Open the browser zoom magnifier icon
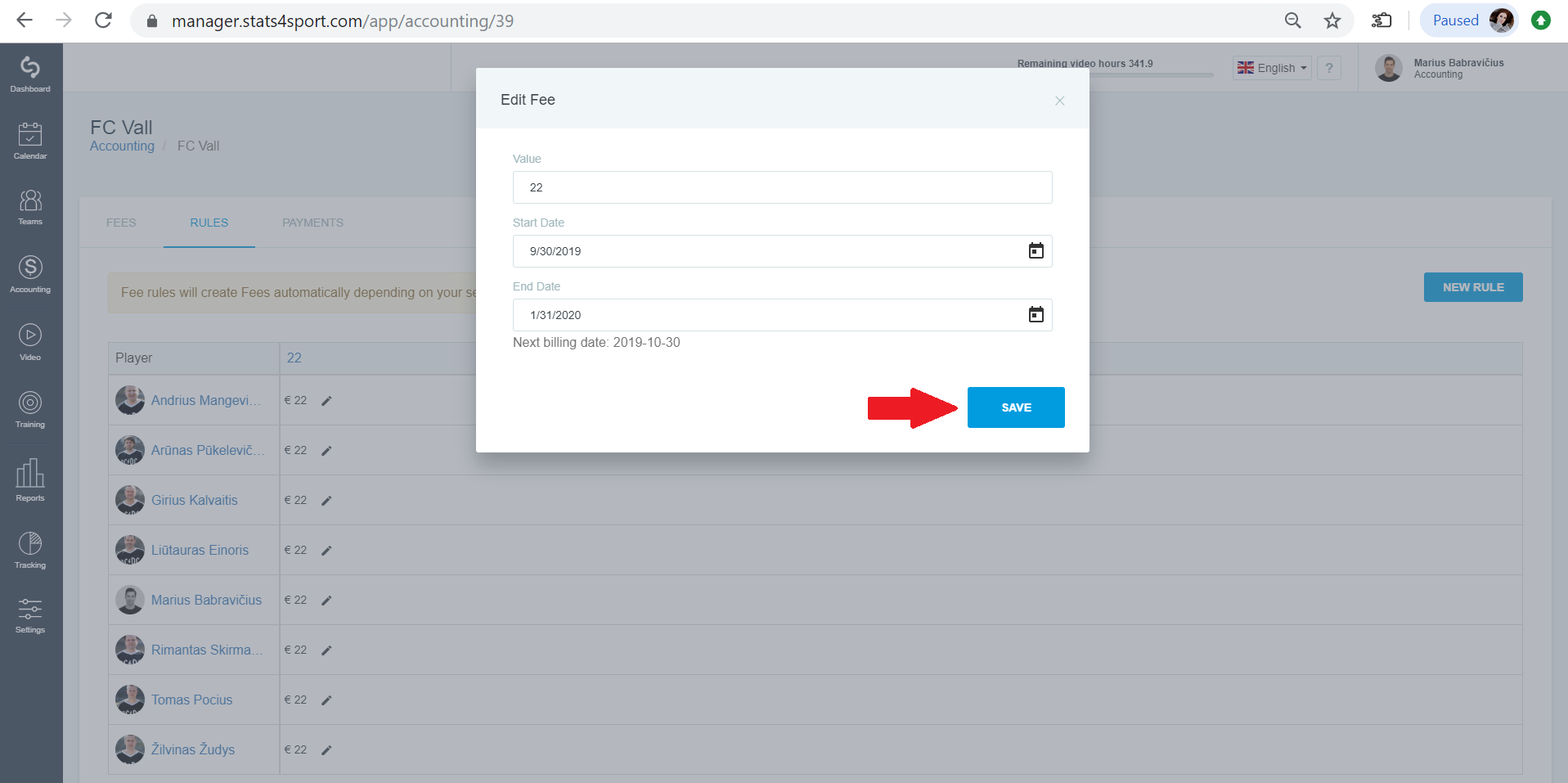Screen dimensions: 1568x783 point(1292,20)
